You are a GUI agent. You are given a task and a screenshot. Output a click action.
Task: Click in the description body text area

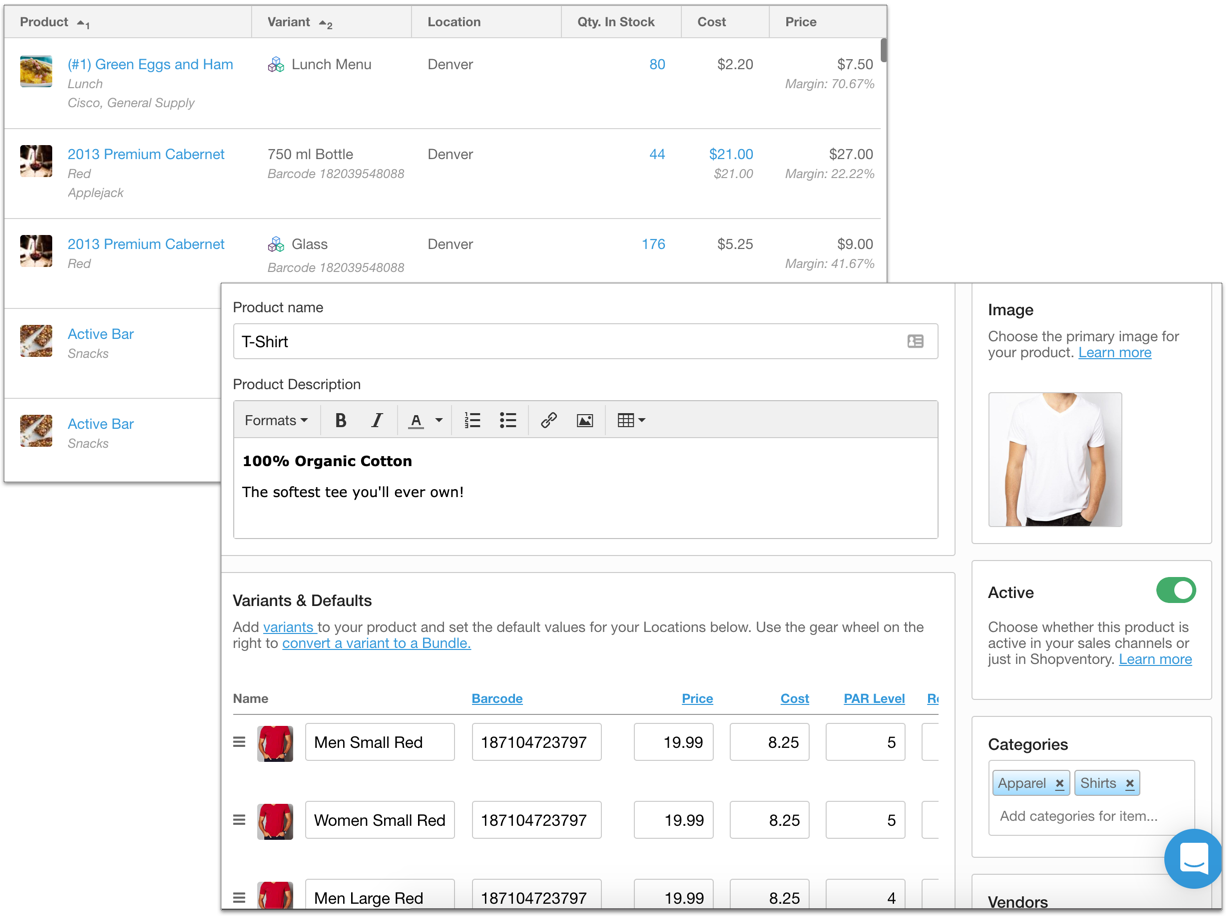(585, 488)
